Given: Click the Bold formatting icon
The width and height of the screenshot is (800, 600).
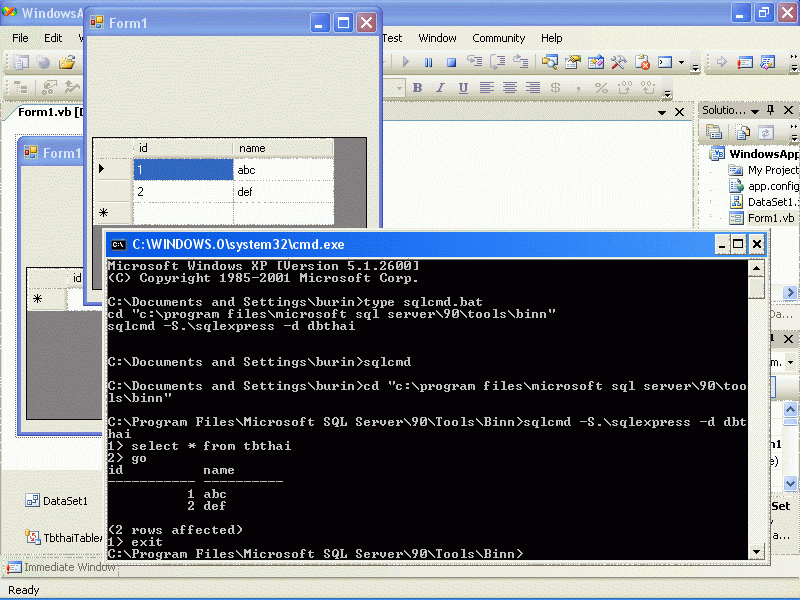Looking at the screenshot, I should point(417,88).
